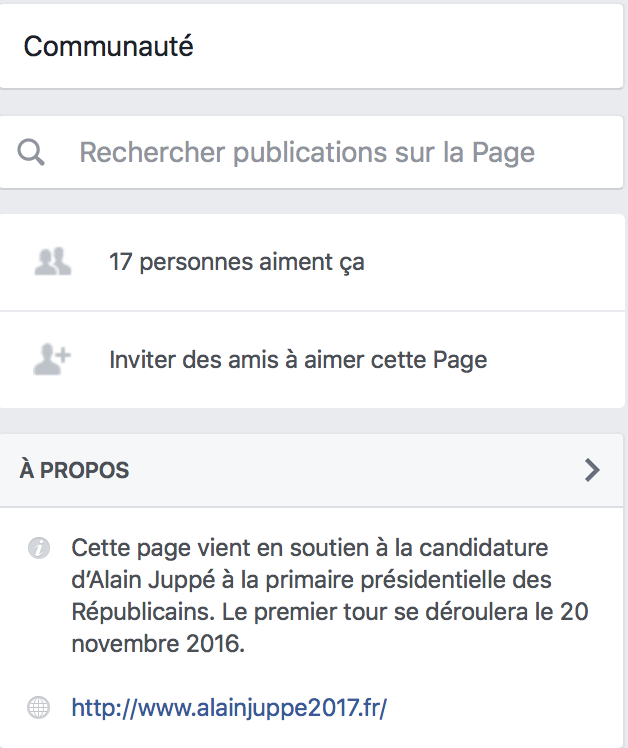Click the two-people likes icon
Viewport: 628px width, 748px height.
pyautogui.click(x=52, y=261)
